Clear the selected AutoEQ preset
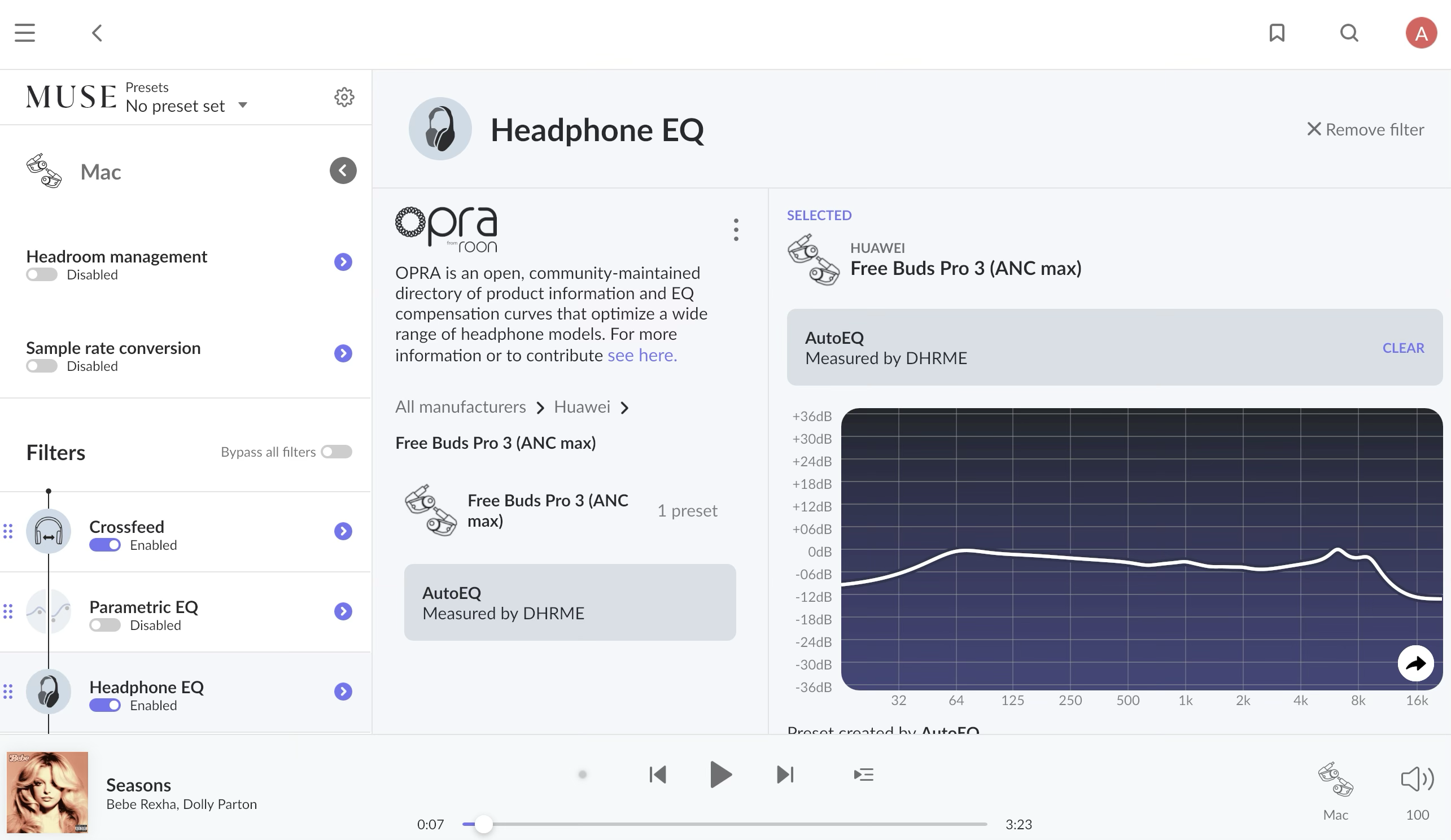The height and width of the screenshot is (840, 1451). [x=1403, y=348]
